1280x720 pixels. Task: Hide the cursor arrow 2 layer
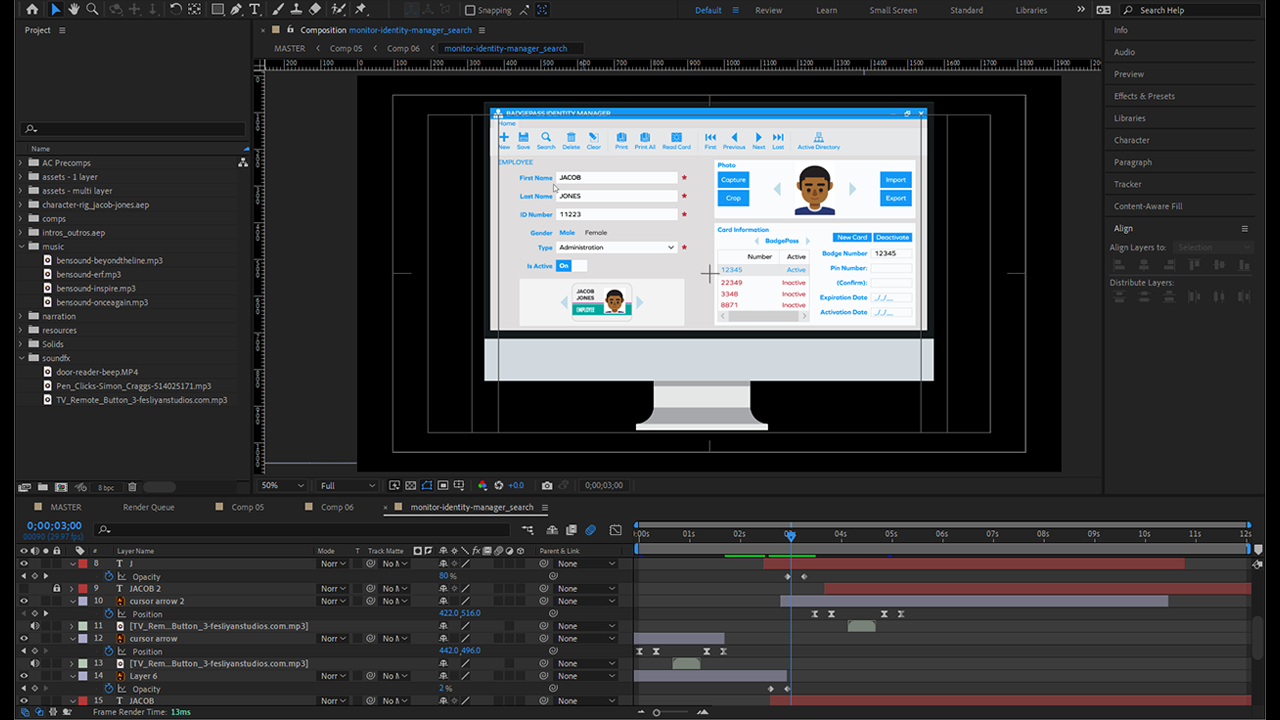pos(24,601)
